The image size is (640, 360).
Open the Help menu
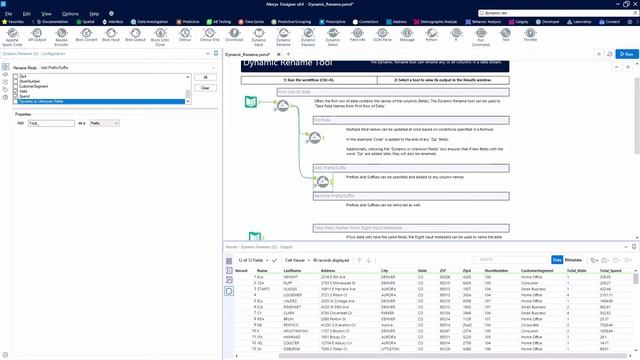click(x=94, y=14)
